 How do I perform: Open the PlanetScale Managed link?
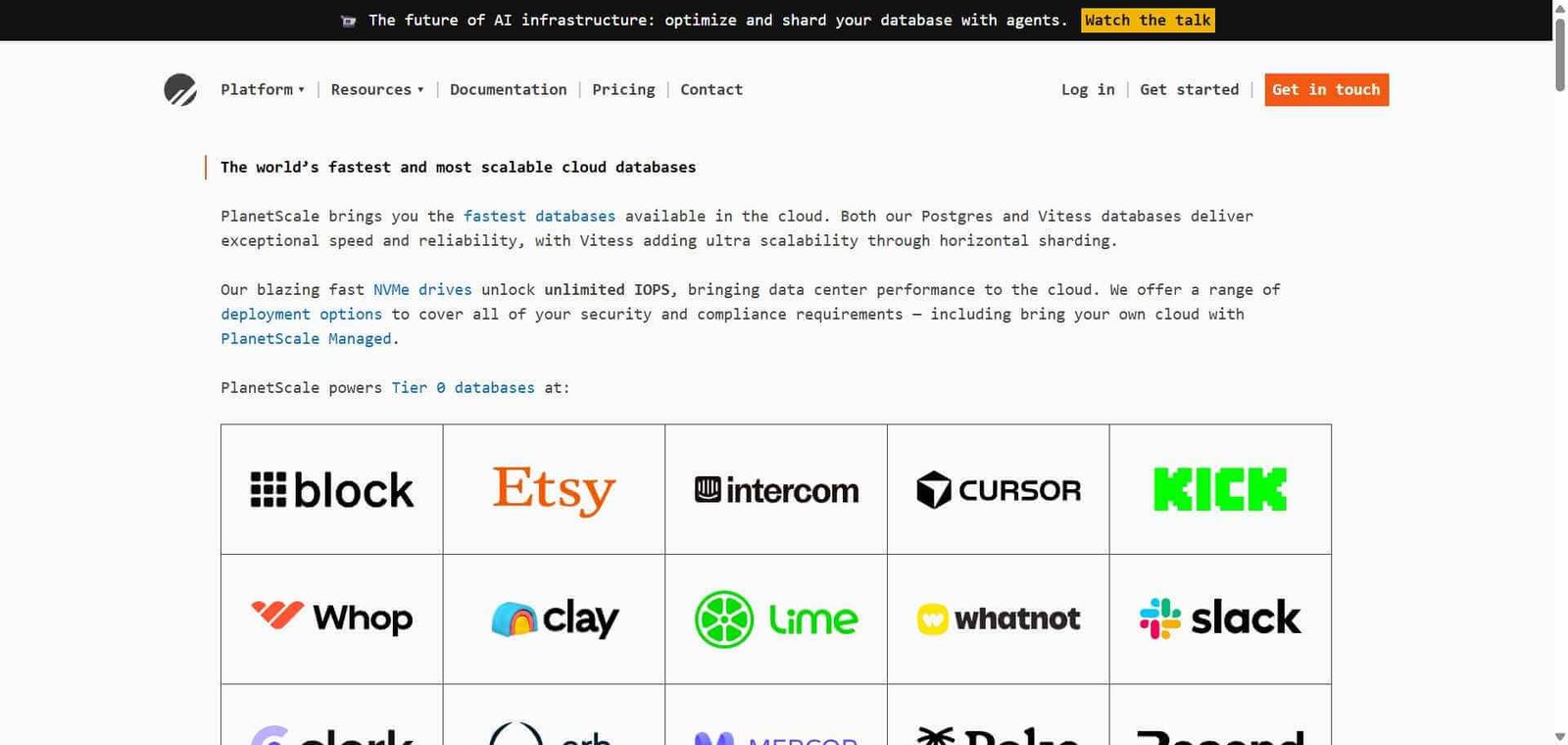click(x=306, y=338)
